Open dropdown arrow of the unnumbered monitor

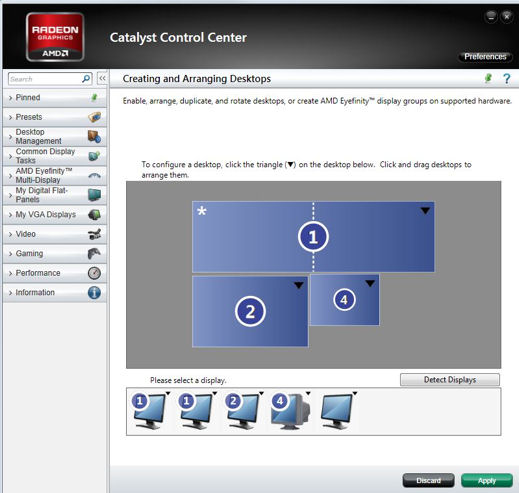point(355,394)
